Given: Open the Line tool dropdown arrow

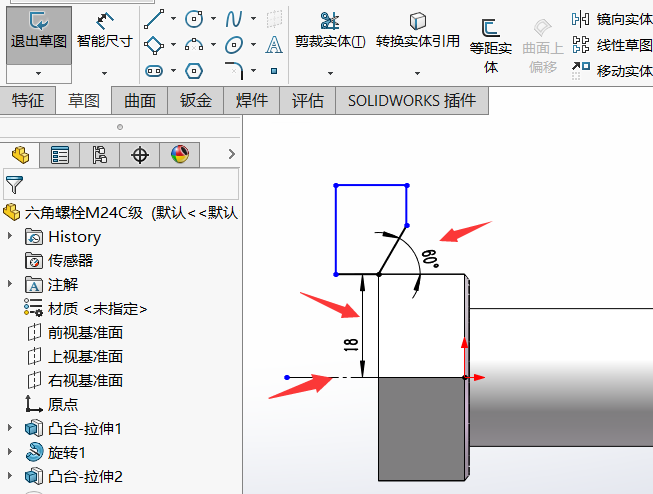Looking at the screenshot, I should [173, 19].
